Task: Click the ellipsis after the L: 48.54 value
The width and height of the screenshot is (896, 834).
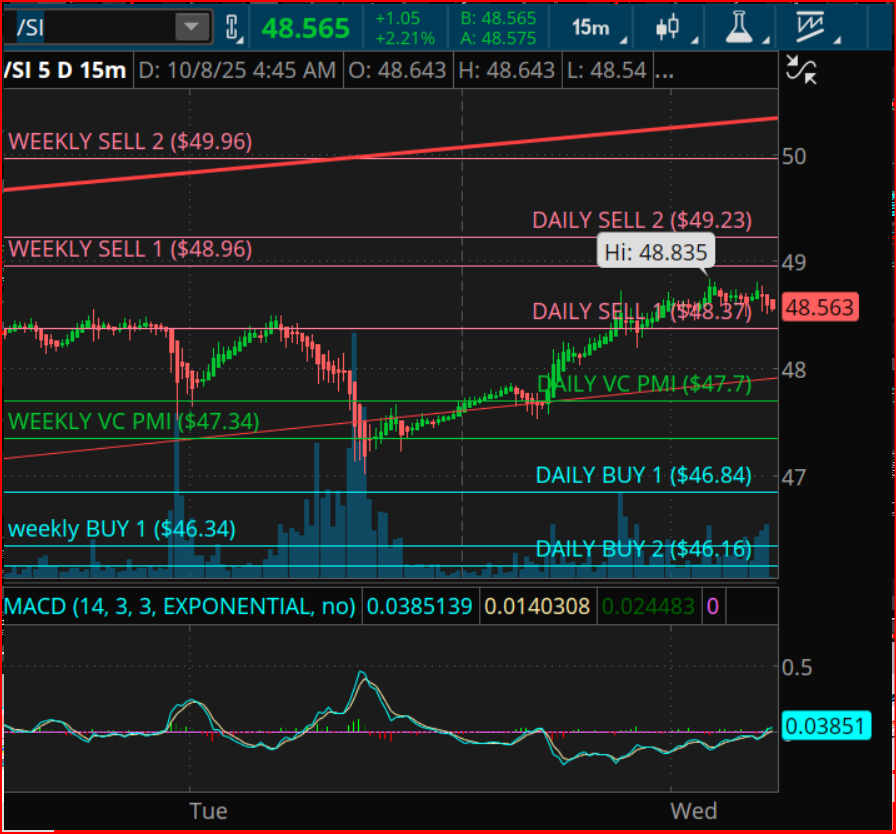Action: point(663,71)
